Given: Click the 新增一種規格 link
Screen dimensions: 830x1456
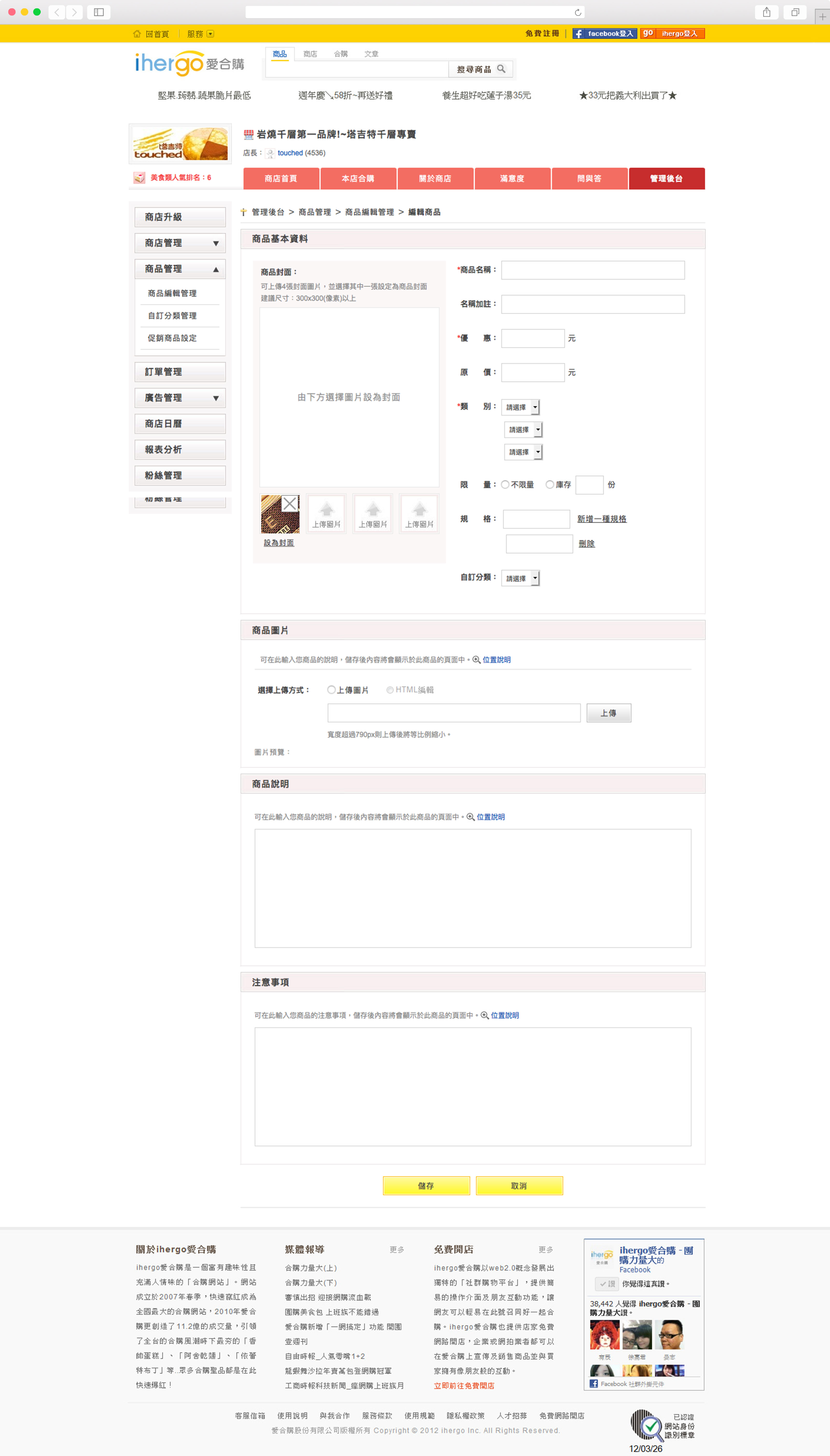Looking at the screenshot, I should coord(601,519).
